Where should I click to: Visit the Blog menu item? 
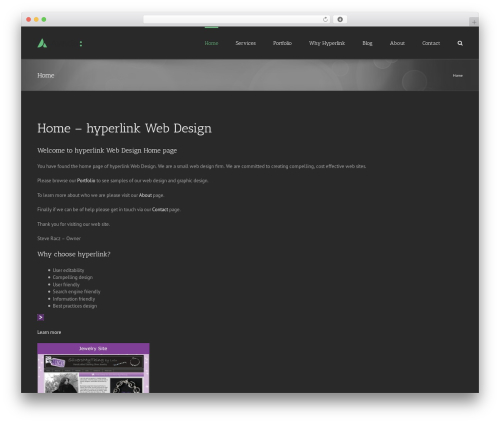[x=367, y=43]
